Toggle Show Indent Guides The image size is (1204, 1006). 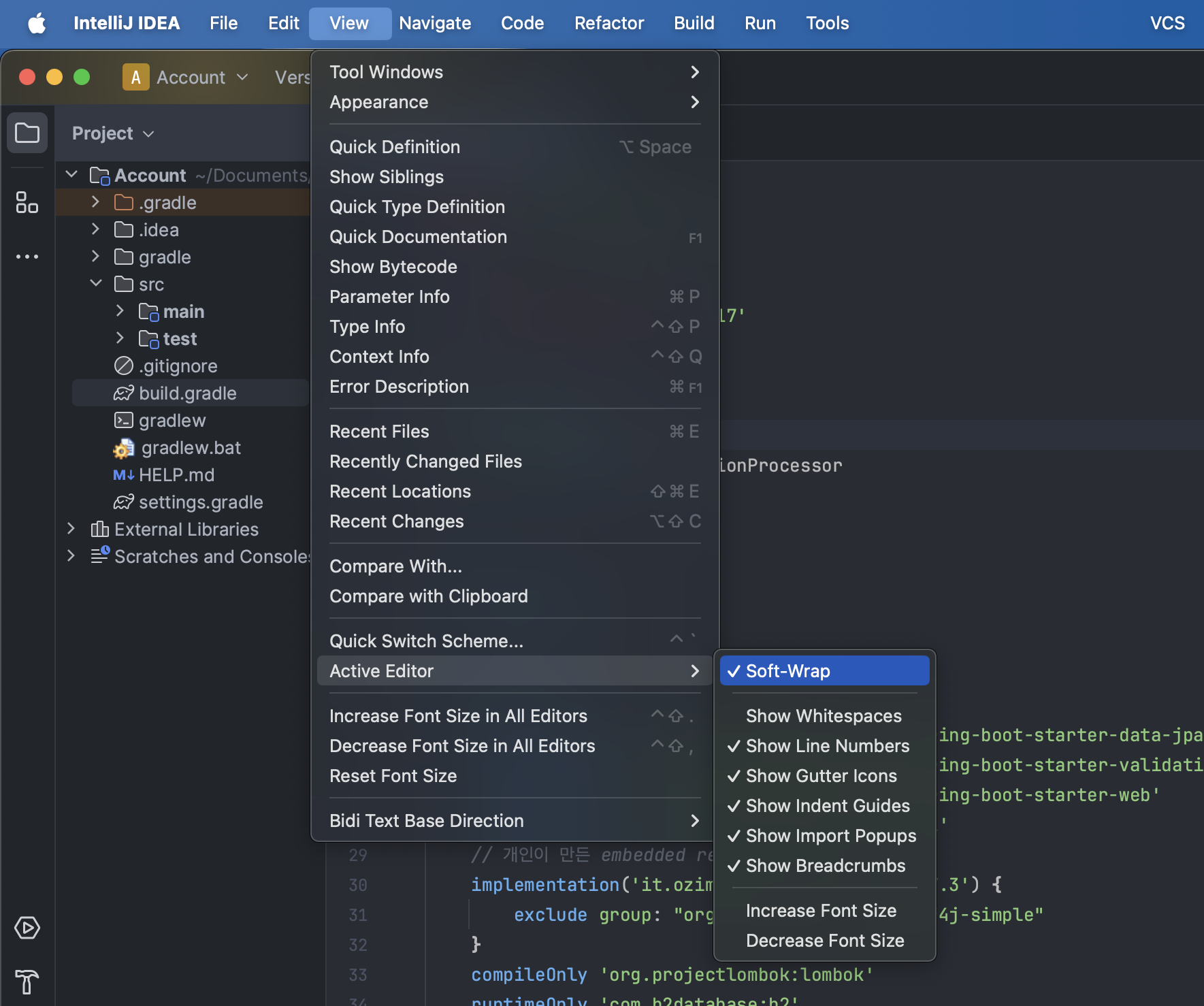pos(824,805)
